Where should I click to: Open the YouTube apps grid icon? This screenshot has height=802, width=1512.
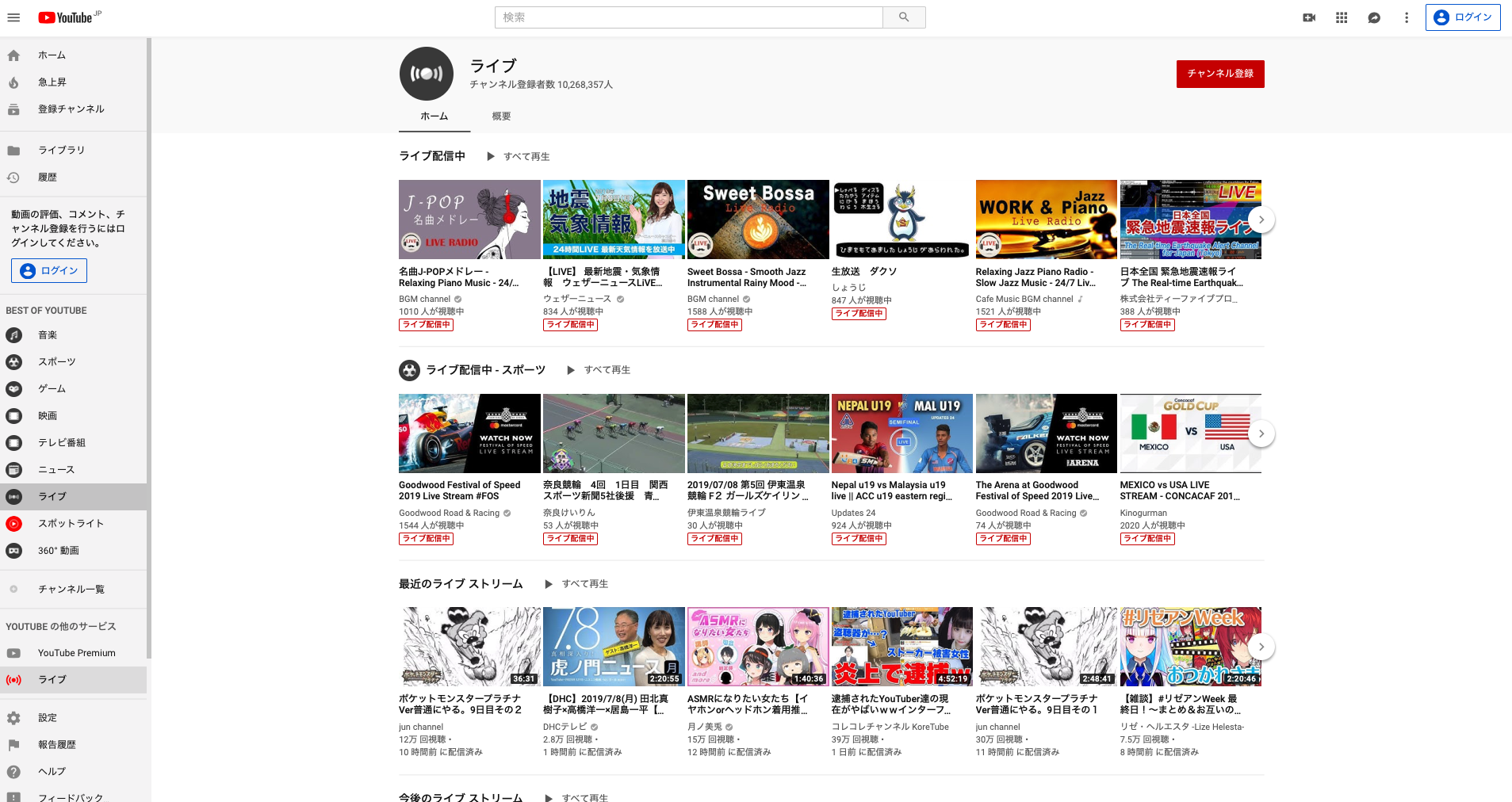click(1342, 17)
